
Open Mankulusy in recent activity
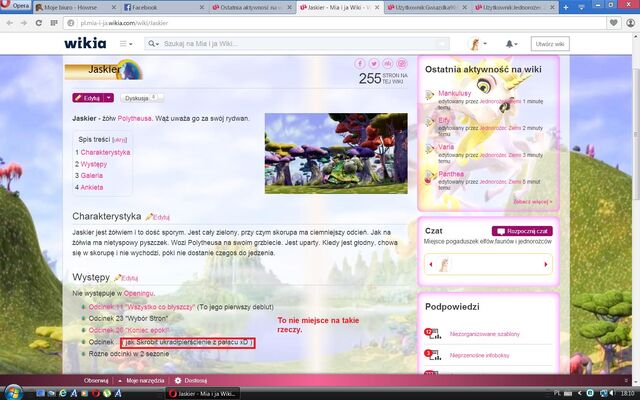tap(454, 93)
